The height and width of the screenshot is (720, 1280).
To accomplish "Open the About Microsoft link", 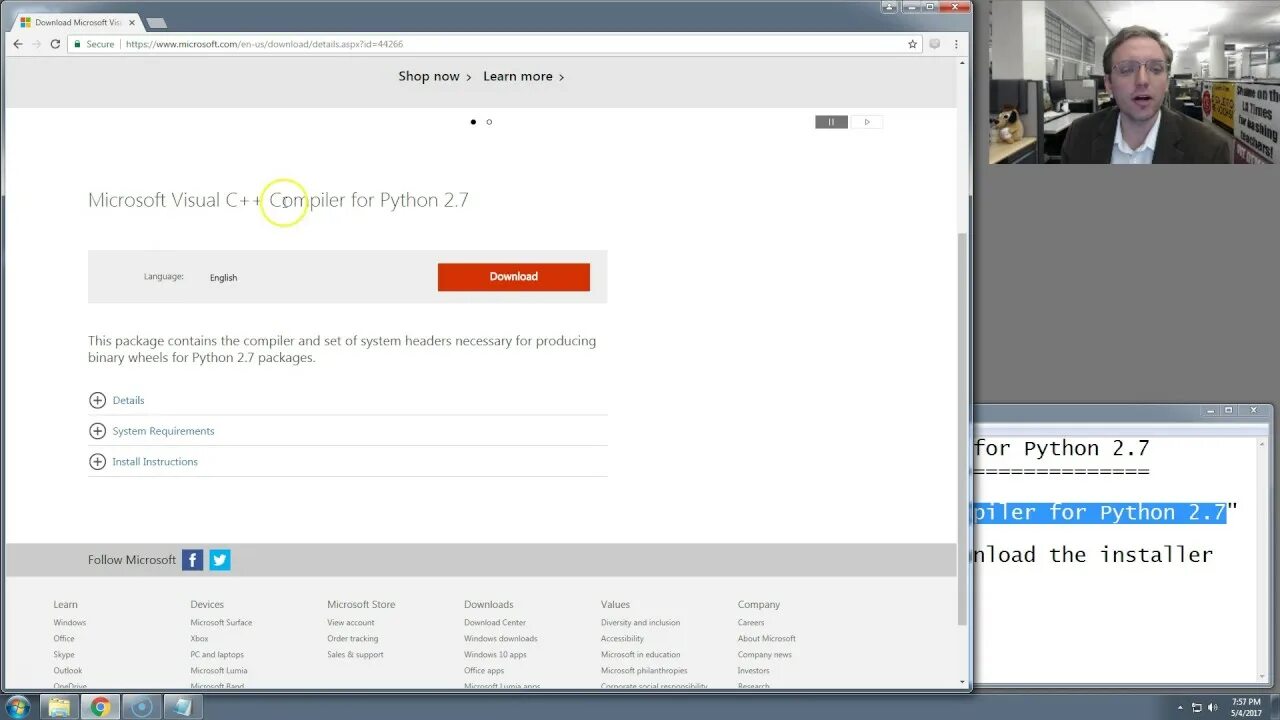I will [x=767, y=638].
